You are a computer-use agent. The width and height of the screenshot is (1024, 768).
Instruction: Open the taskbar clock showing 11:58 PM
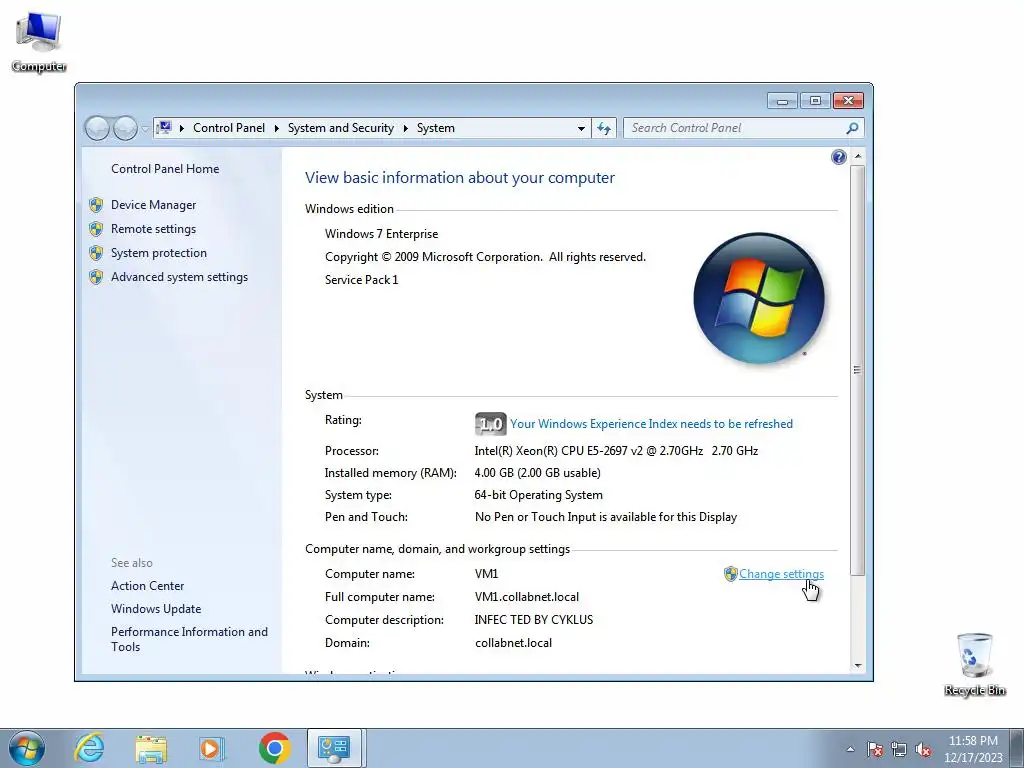(x=973, y=748)
